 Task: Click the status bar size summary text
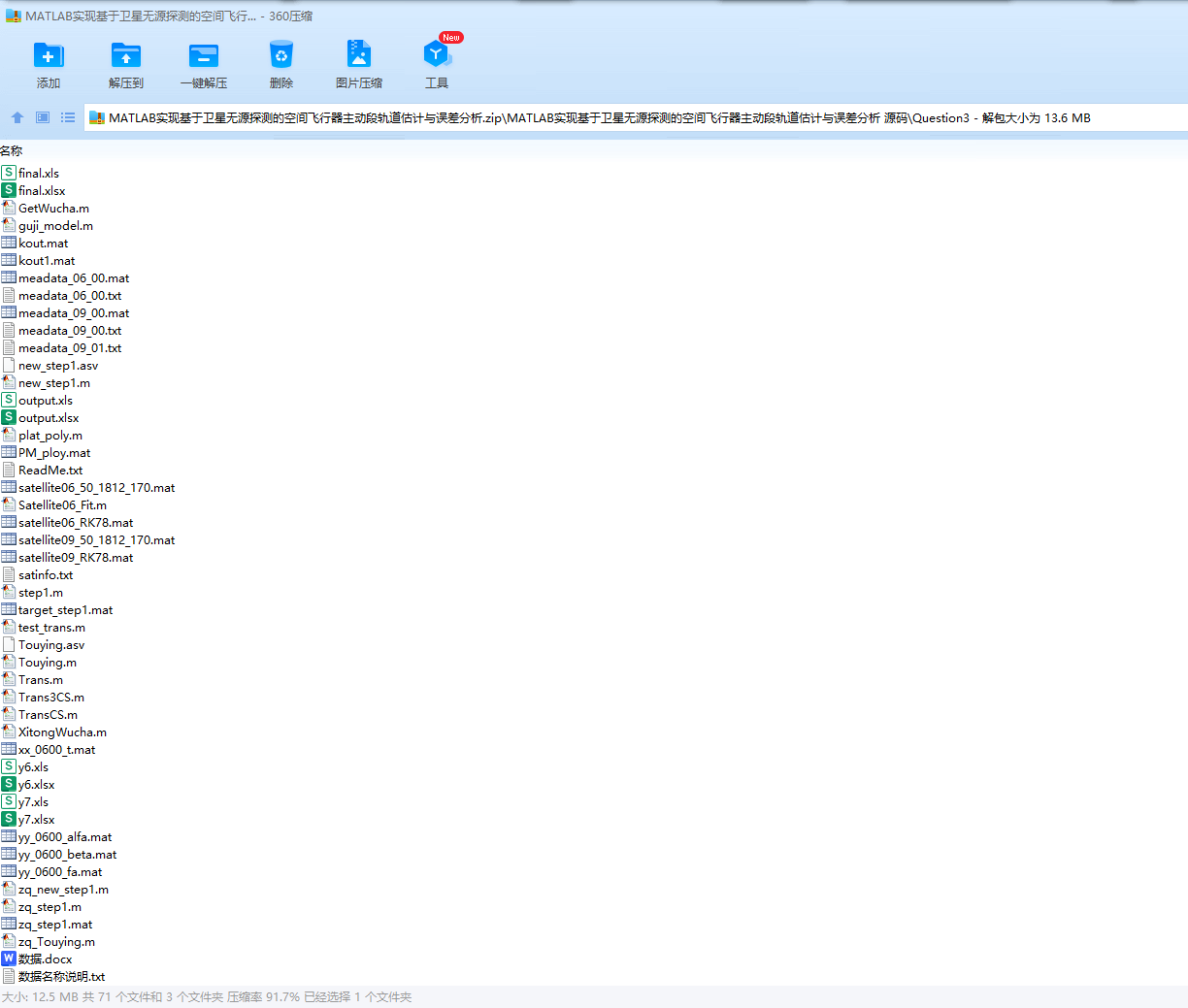click(207, 997)
